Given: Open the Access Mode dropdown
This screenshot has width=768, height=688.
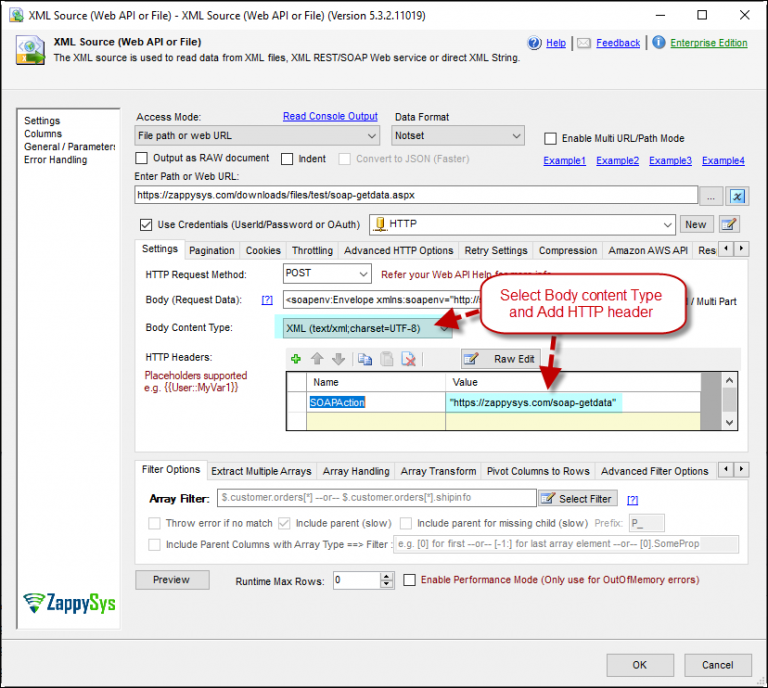Looking at the screenshot, I should pyautogui.click(x=371, y=136).
